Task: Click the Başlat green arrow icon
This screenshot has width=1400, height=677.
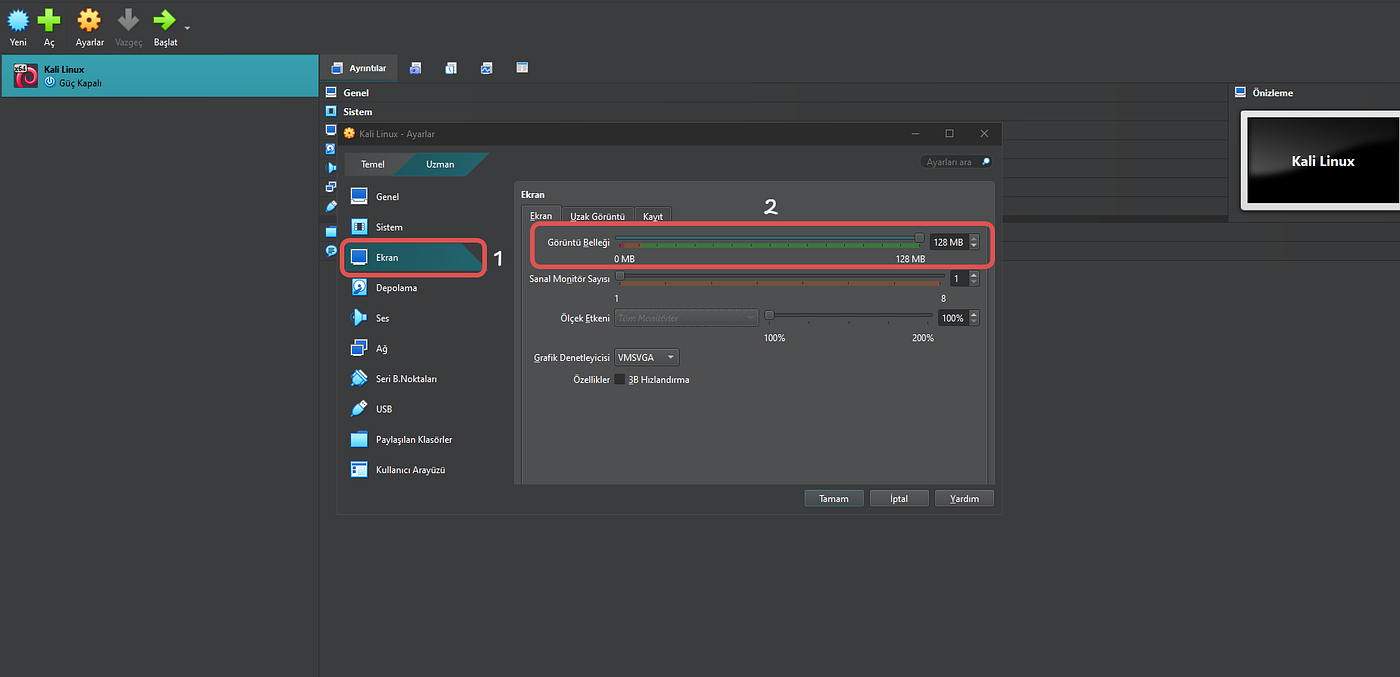Action: [x=164, y=19]
